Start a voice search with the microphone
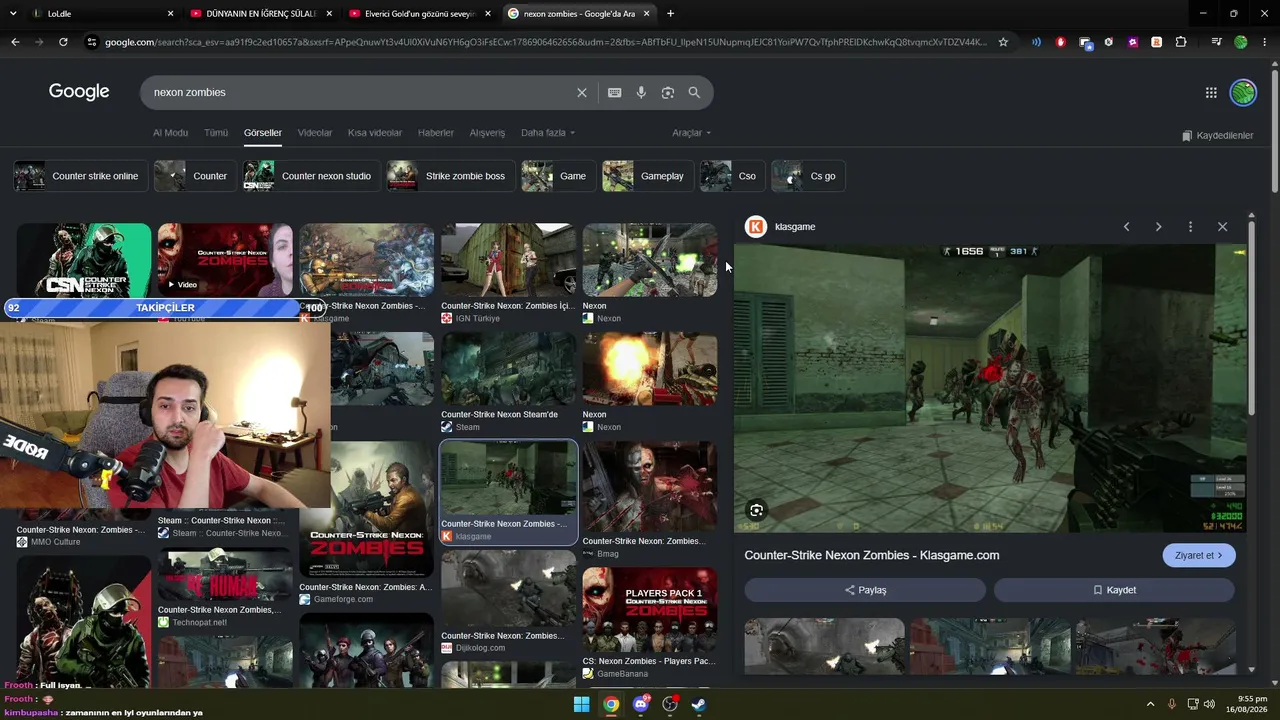This screenshot has height=720, width=1280. (x=641, y=92)
